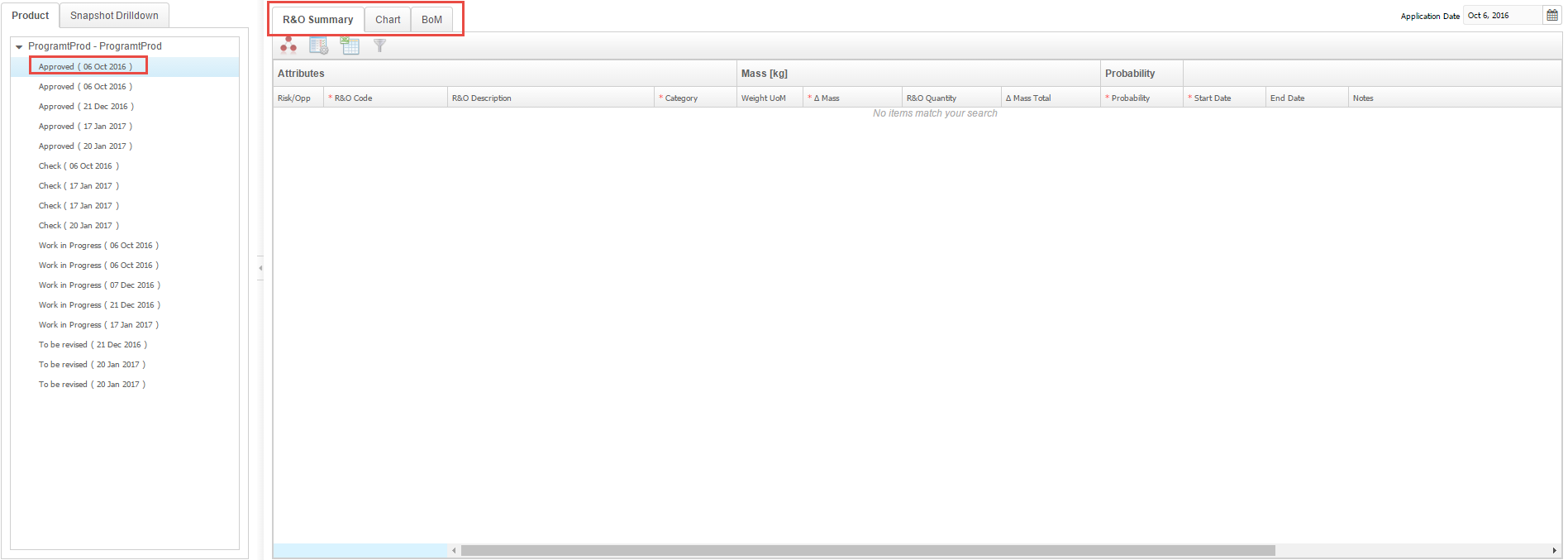This screenshot has height=560, width=1568.
Task: Open Work in Progress ( 17 Jan 2017 )
Action: 98,325
